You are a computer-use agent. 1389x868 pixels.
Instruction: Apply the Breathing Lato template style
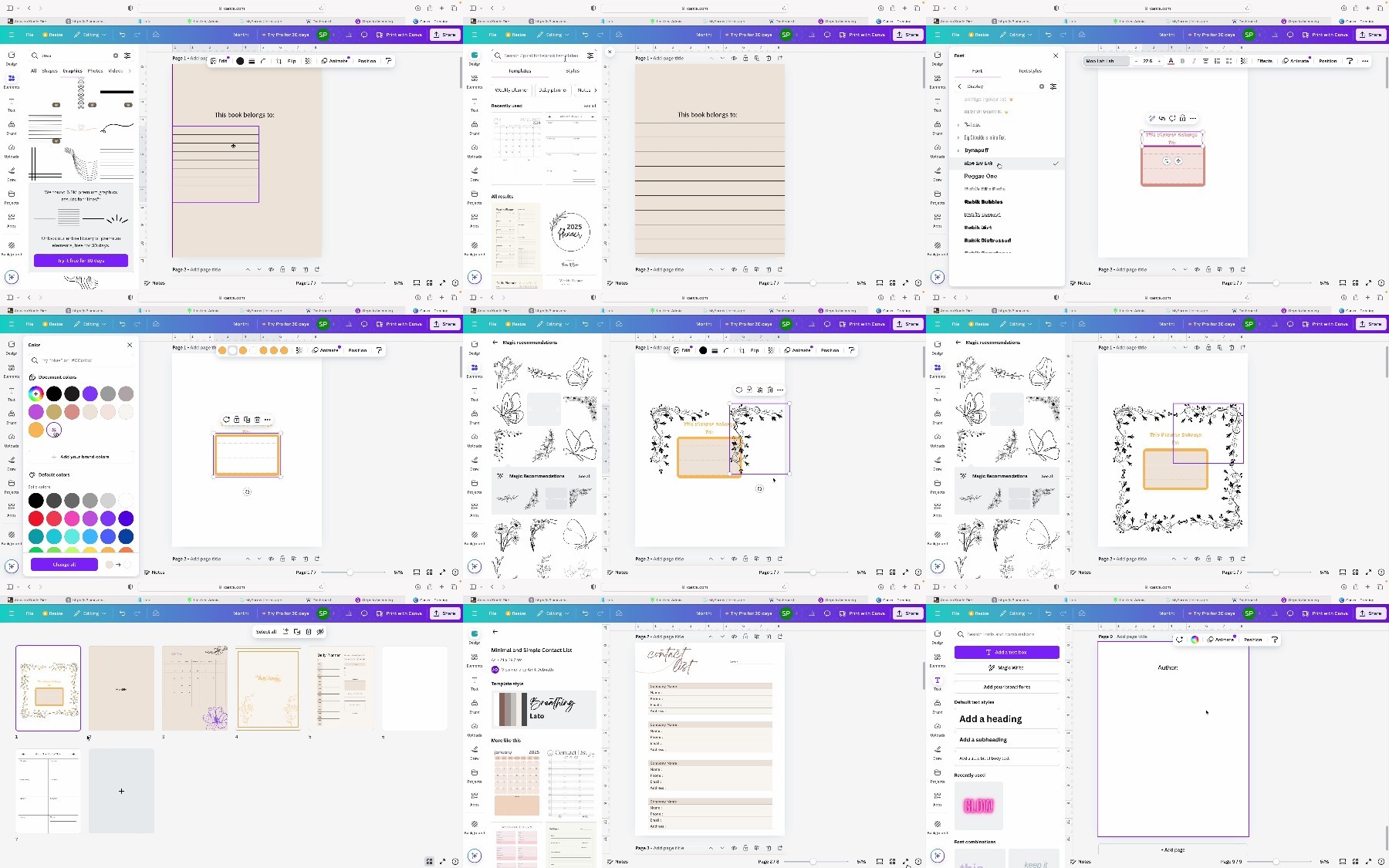coord(544,710)
